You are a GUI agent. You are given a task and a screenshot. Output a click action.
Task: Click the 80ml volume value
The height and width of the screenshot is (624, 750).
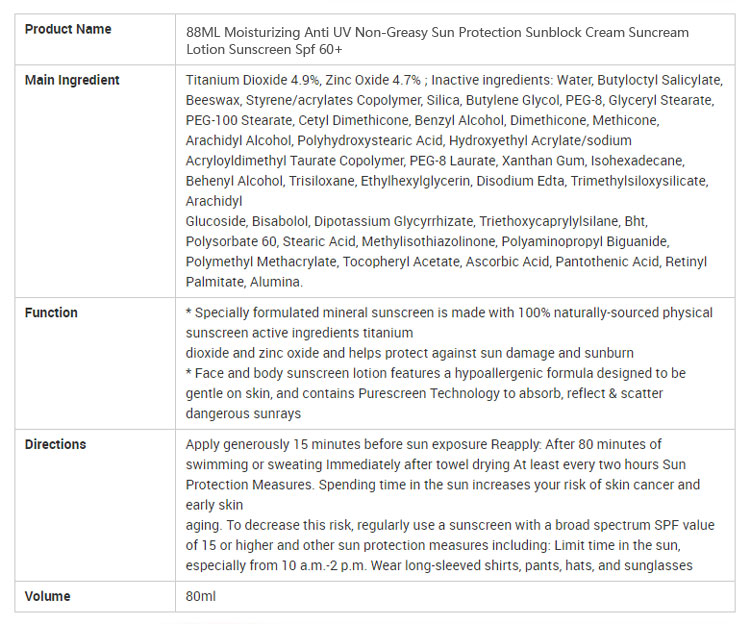tap(201, 596)
